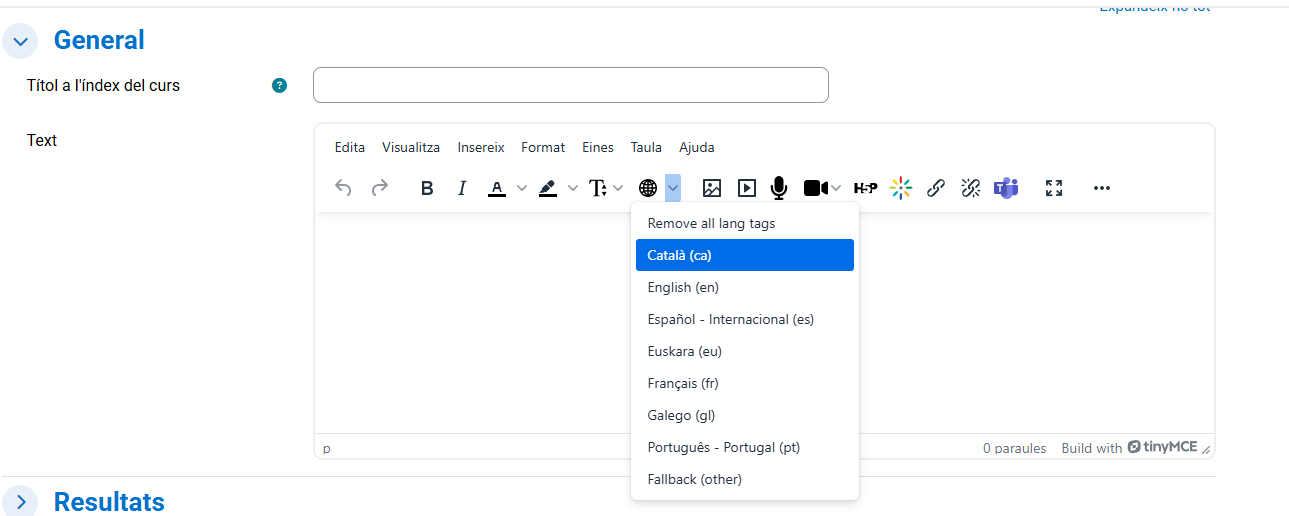This screenshot has height=516, width=1289.
Task: Insert an image with the image icon
Action: pyautogui.click(x=712, y=188)
